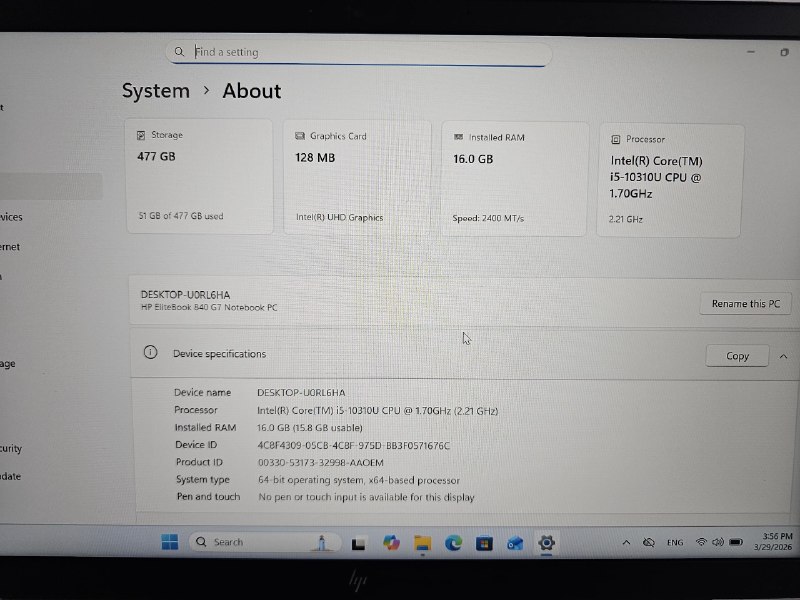The width and height of the screenshot is (800, 600).
Task: Open Wi-Fi network quick settings
Action: coord(702,542)
